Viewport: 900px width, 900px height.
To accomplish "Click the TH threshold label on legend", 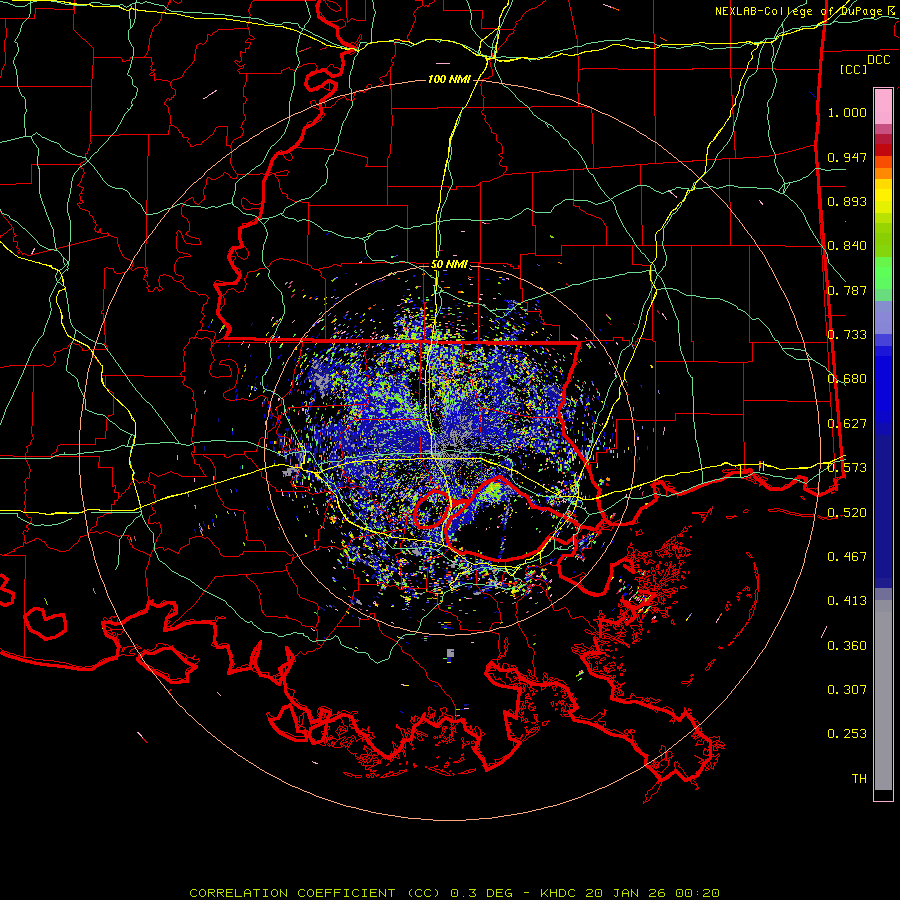I will click(x=859, y=779).
